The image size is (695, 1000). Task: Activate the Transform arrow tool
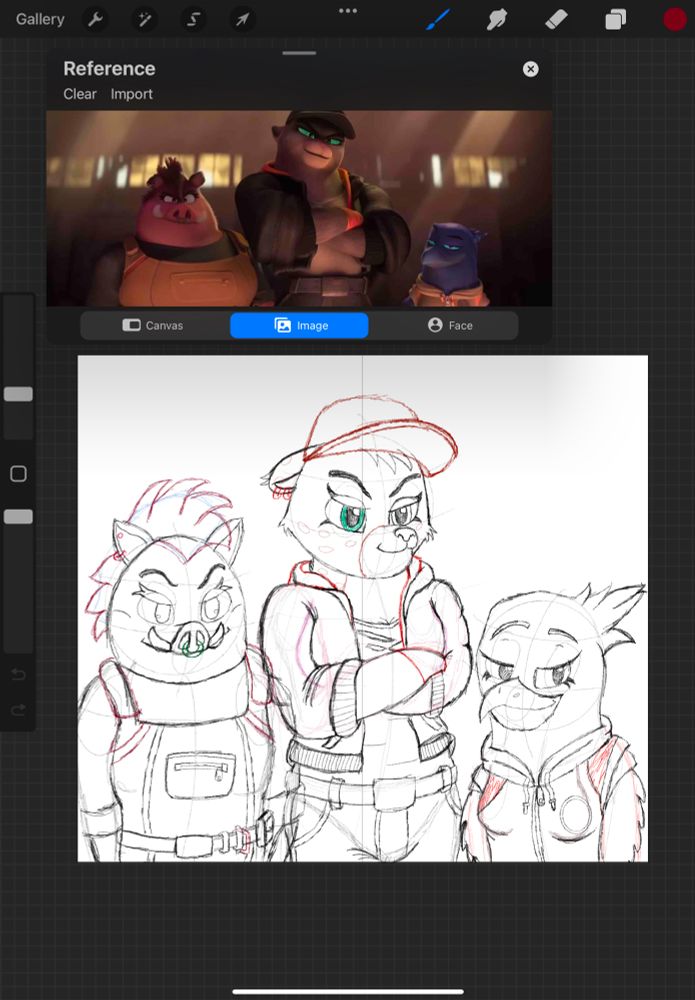[x=242, y=20]
